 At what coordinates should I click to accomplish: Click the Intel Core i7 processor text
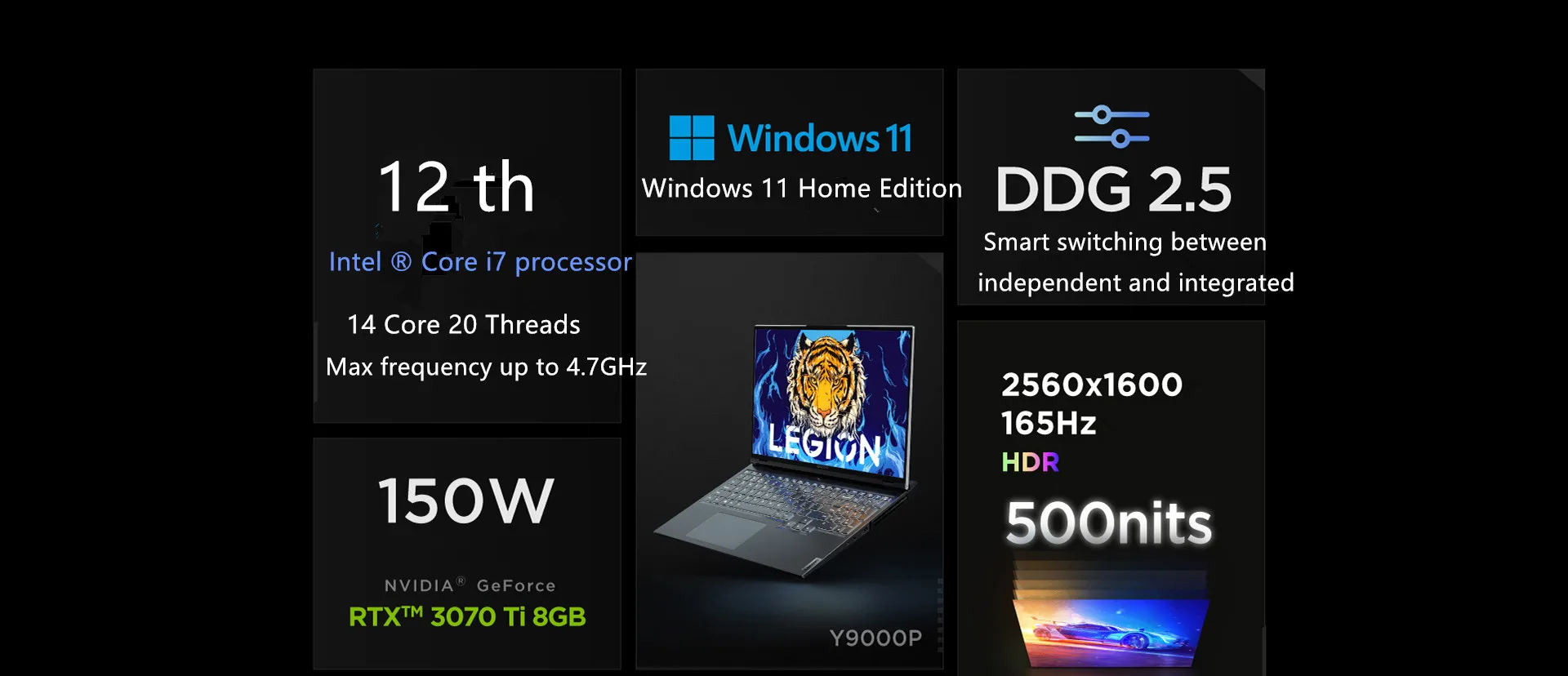pos(480,262)
